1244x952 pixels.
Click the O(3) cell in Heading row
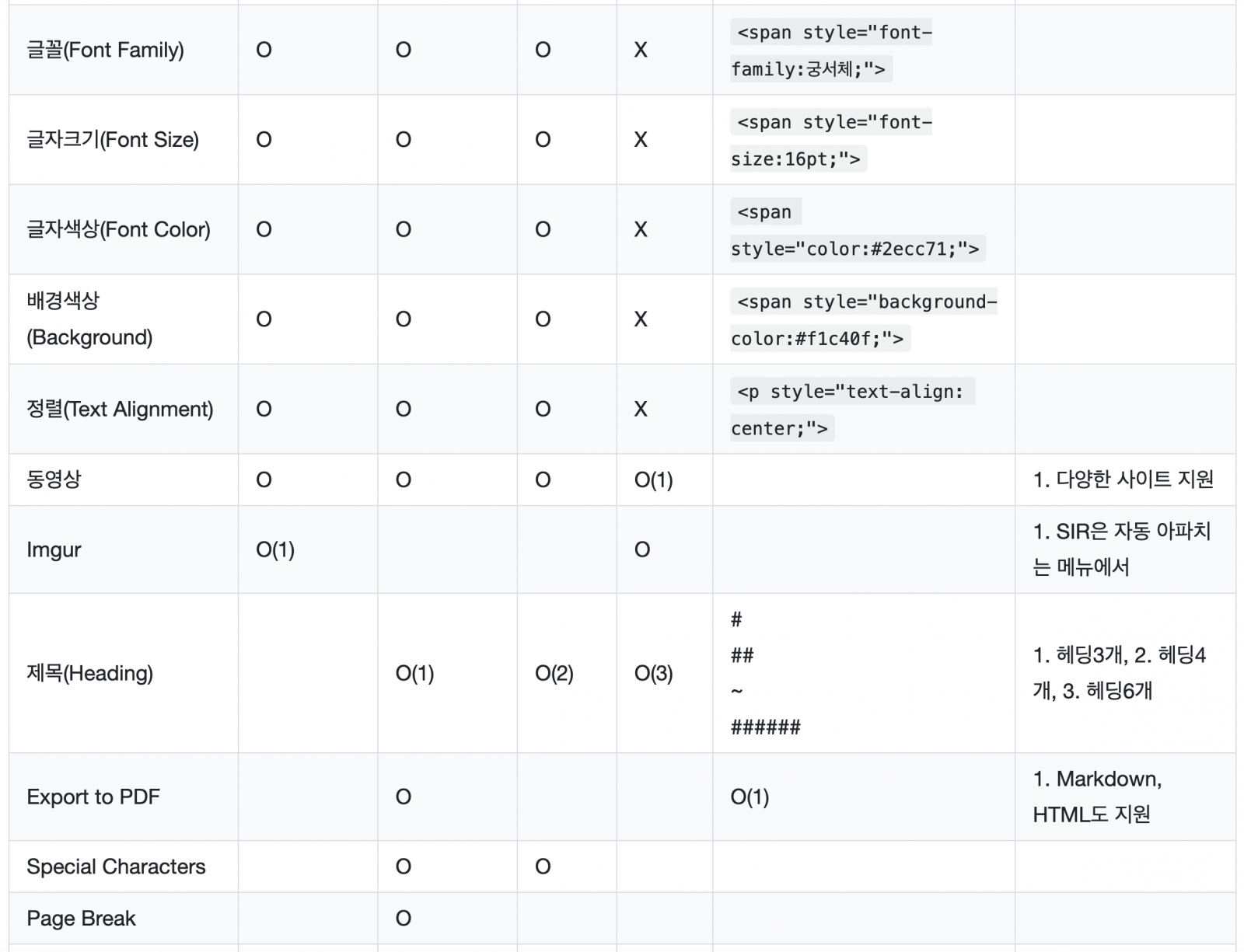pos(653,673)
